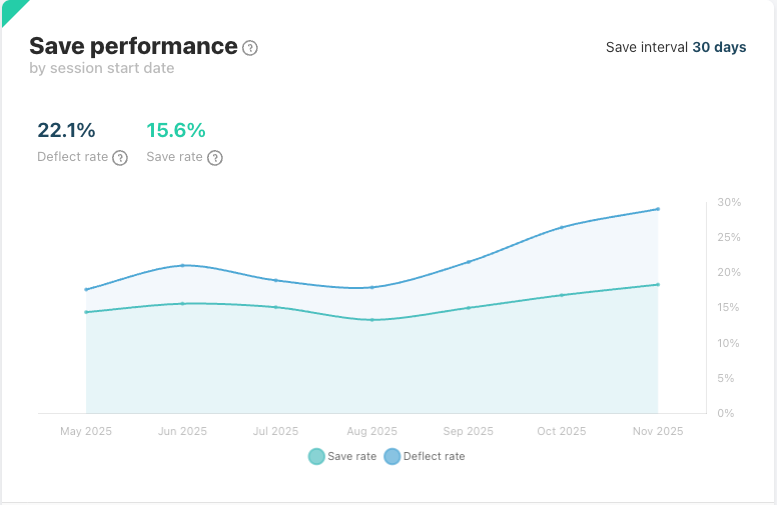Image resolution: width=777 pixels, height=505 pixels.
Task: Click the teal Save rate legend circle
Action: [x=316, y=456]
